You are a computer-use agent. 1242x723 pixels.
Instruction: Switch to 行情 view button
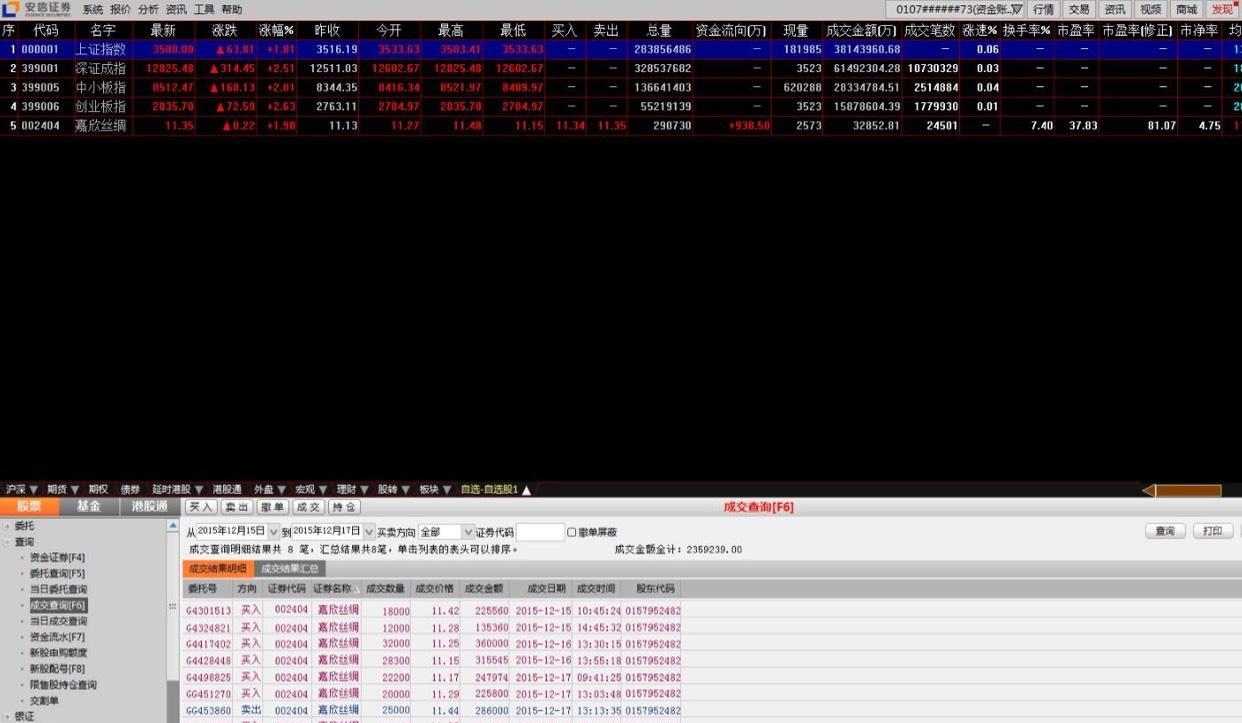1043,9
